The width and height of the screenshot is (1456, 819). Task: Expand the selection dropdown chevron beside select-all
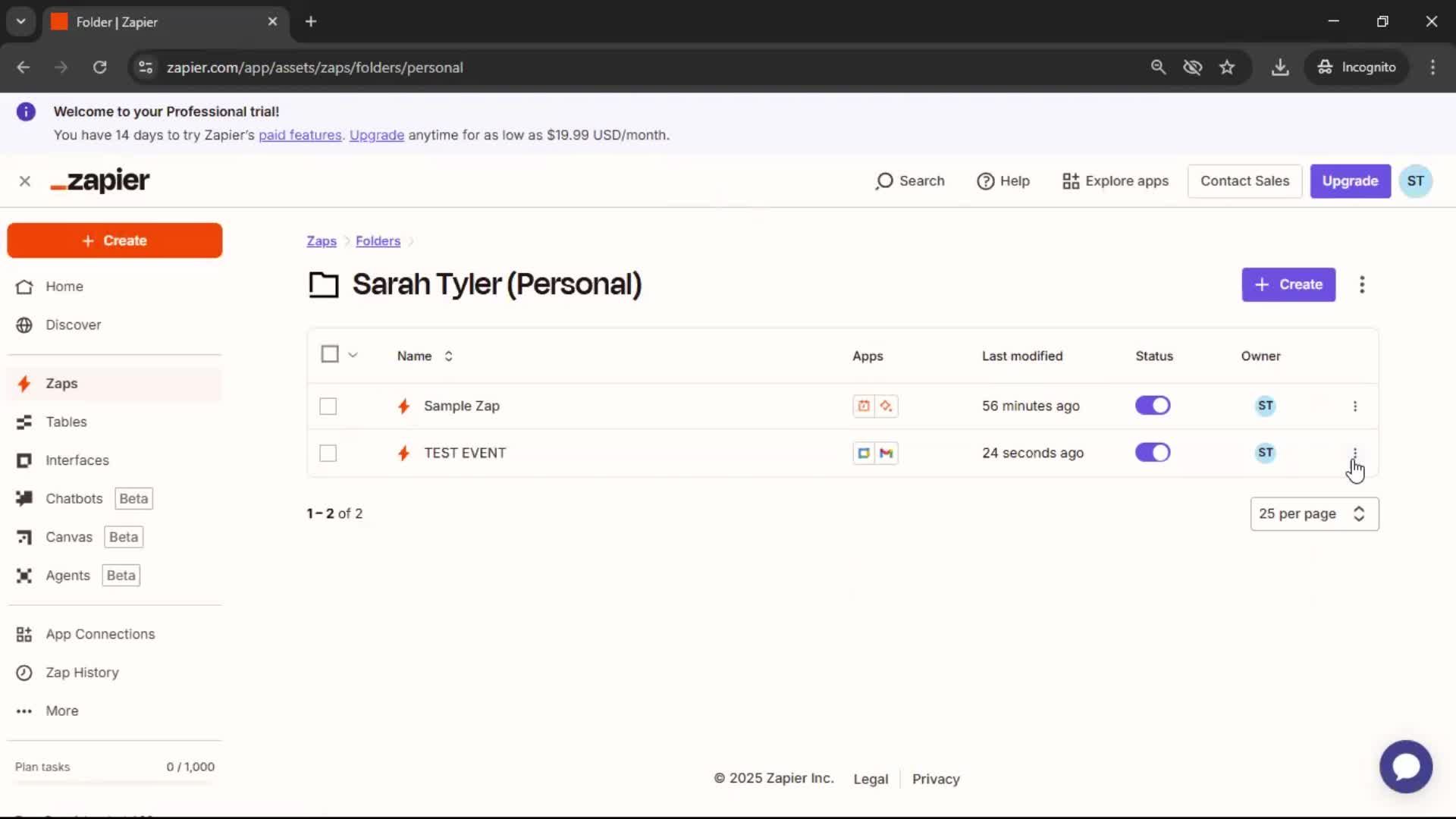click(353, 355)
